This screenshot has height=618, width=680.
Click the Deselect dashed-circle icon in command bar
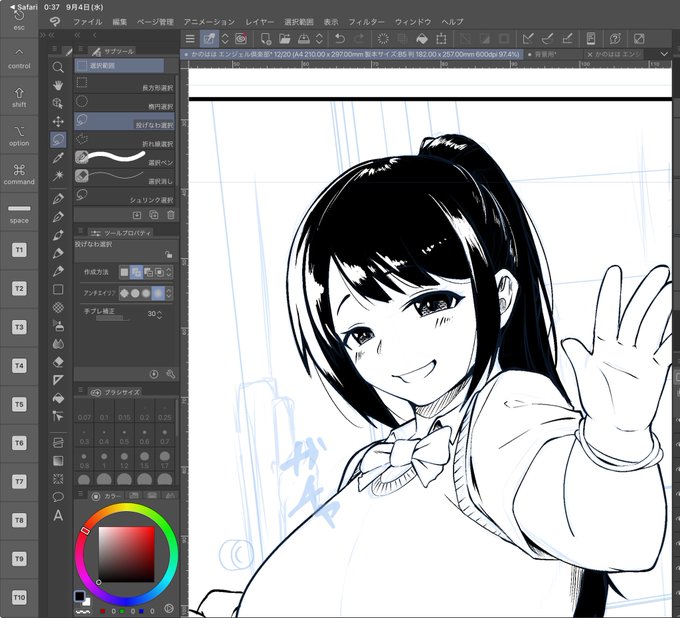point(383,39)
